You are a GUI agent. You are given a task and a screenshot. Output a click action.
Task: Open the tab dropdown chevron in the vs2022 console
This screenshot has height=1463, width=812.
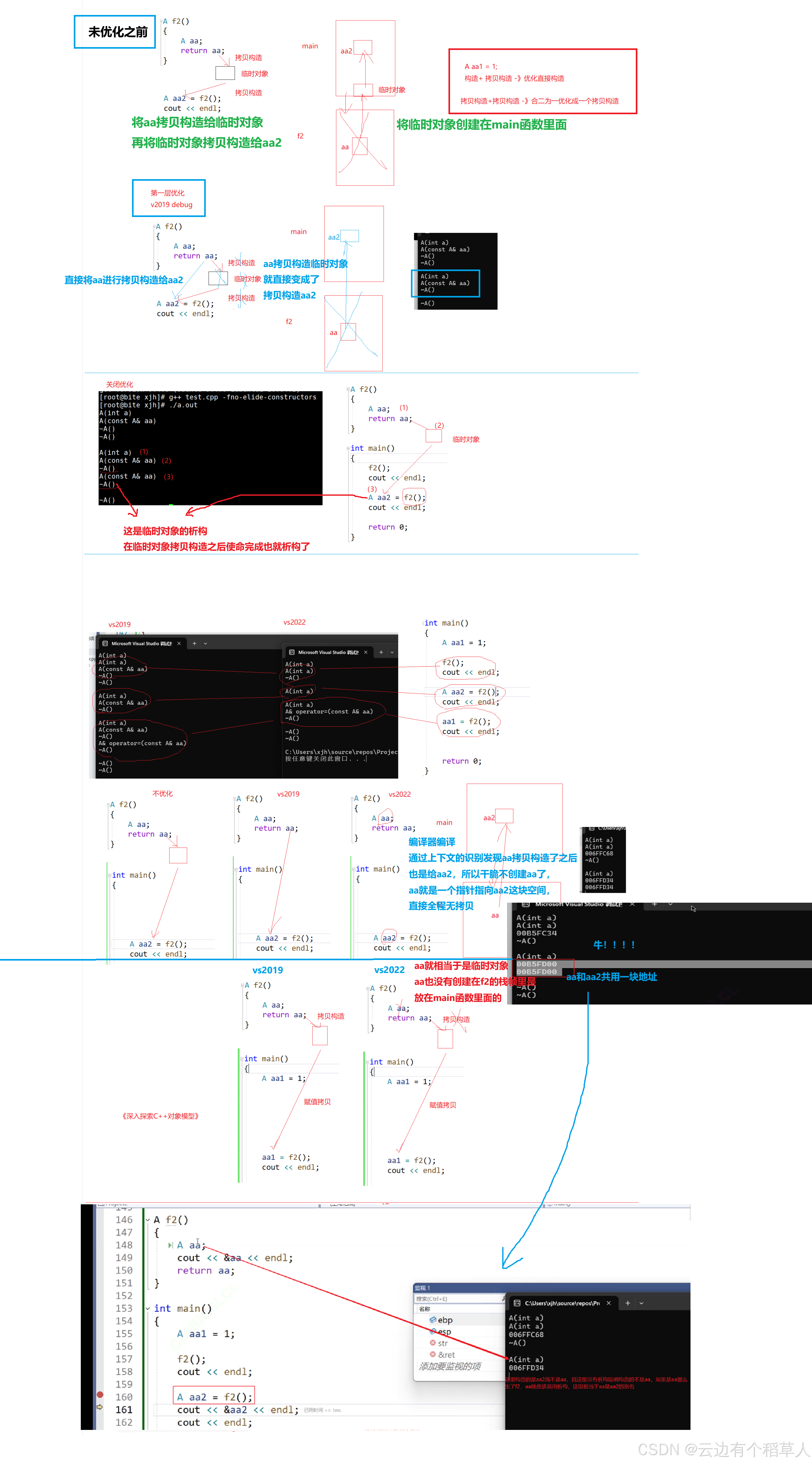click(x=392, y=652)
